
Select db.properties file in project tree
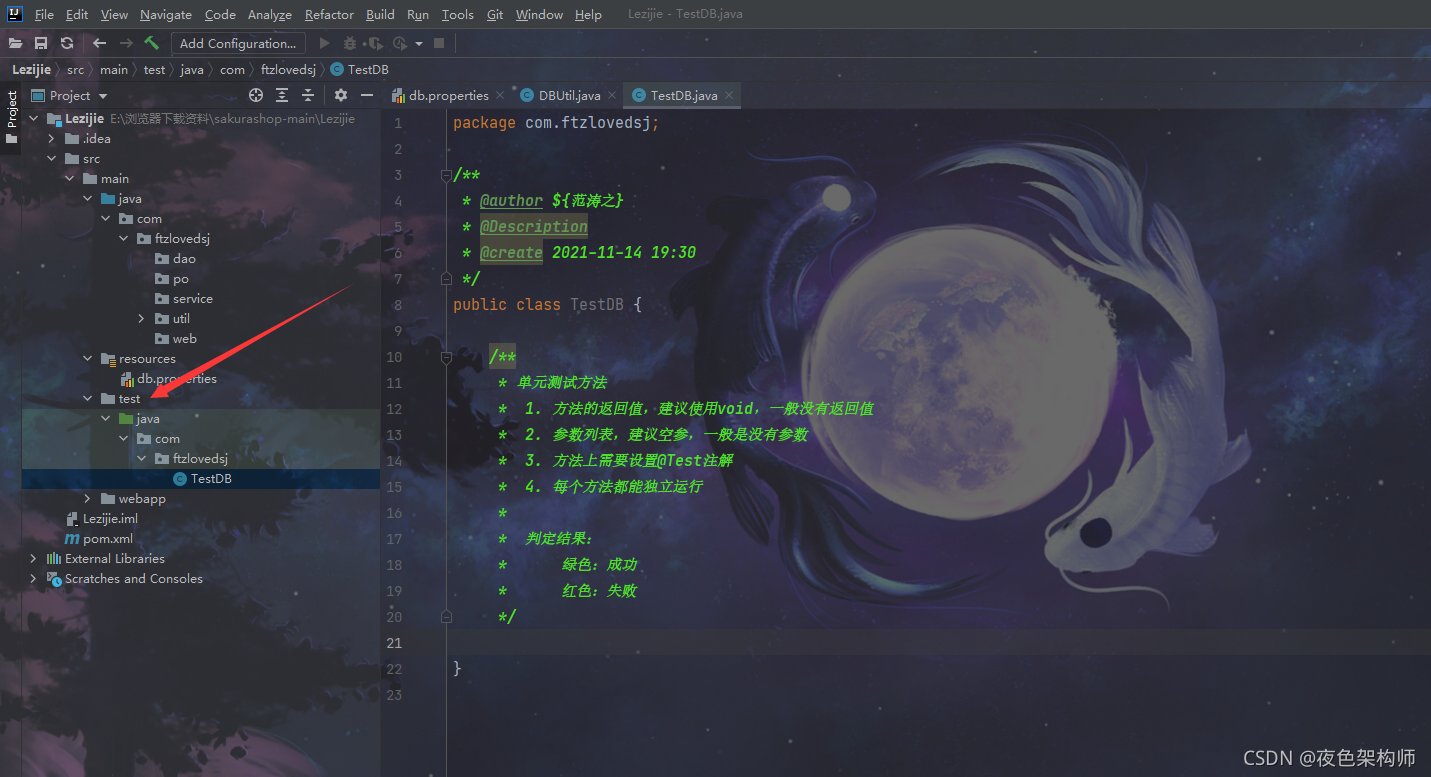point(177,378)
